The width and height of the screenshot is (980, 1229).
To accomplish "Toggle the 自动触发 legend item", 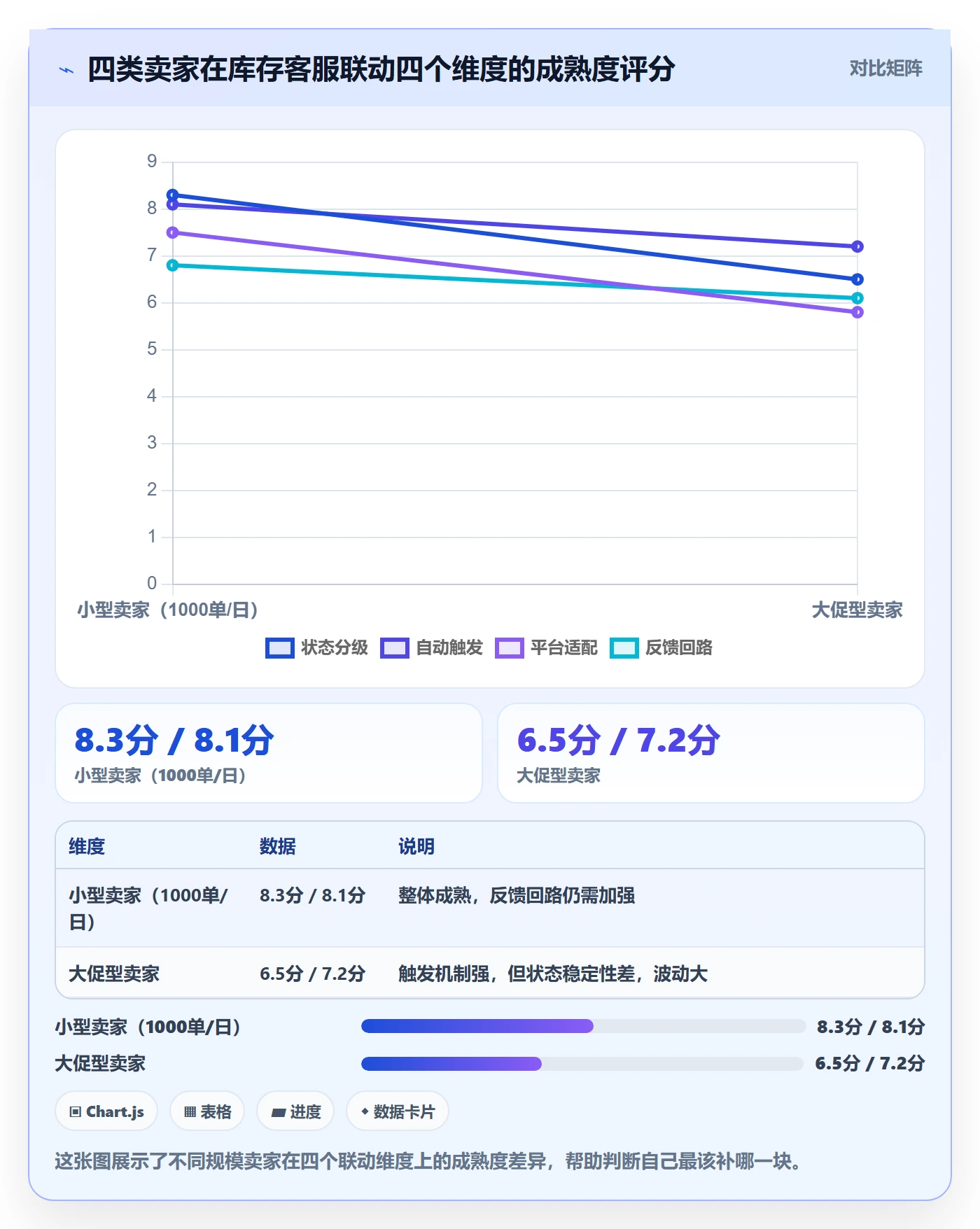I will click(x=432, y=647).
